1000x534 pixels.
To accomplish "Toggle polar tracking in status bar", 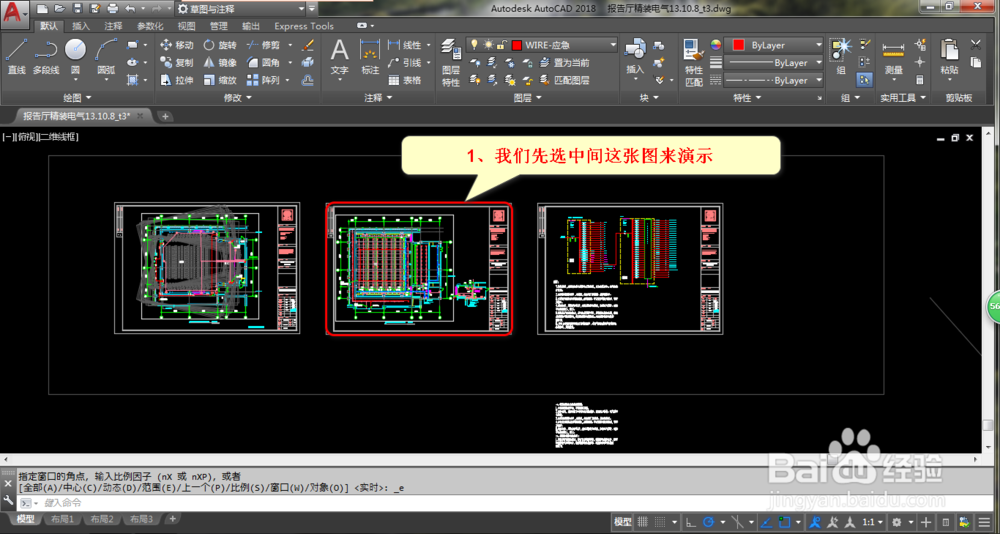I will pos(708,521).
